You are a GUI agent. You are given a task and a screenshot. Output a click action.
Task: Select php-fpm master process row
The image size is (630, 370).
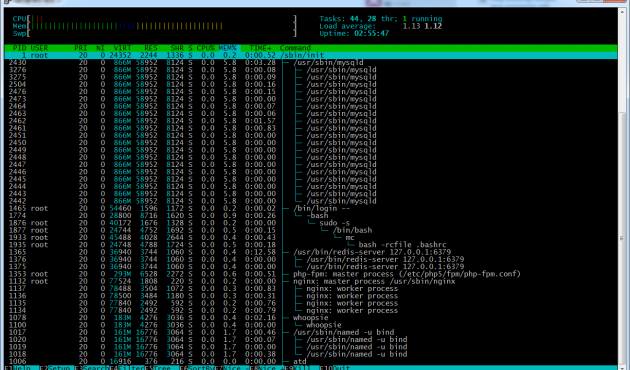tap(311, 274)
